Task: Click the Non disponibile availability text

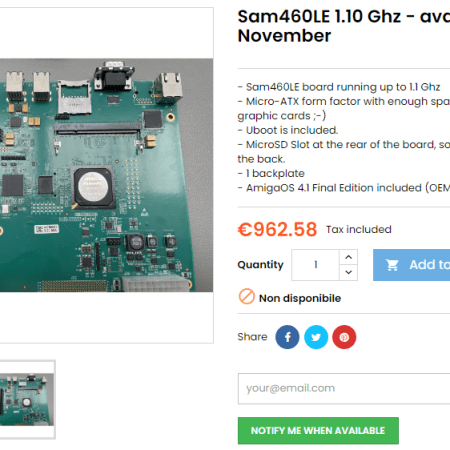Action: pyautogui.click(x=300, y=298)
